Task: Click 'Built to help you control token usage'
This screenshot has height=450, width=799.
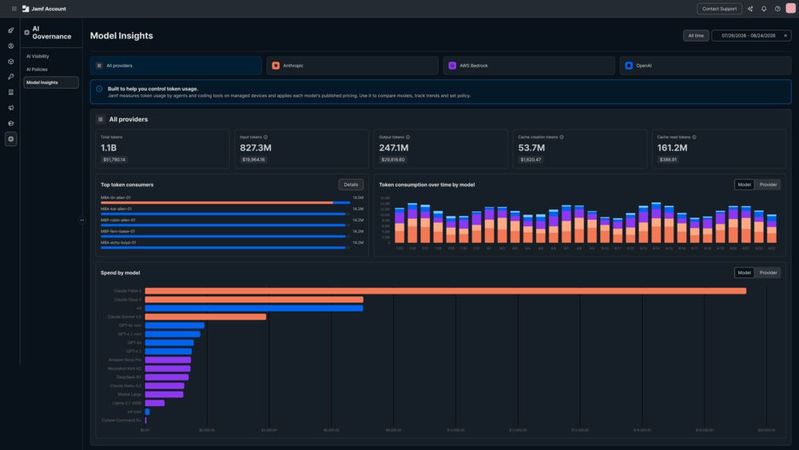Action: (x=153, y=89)
